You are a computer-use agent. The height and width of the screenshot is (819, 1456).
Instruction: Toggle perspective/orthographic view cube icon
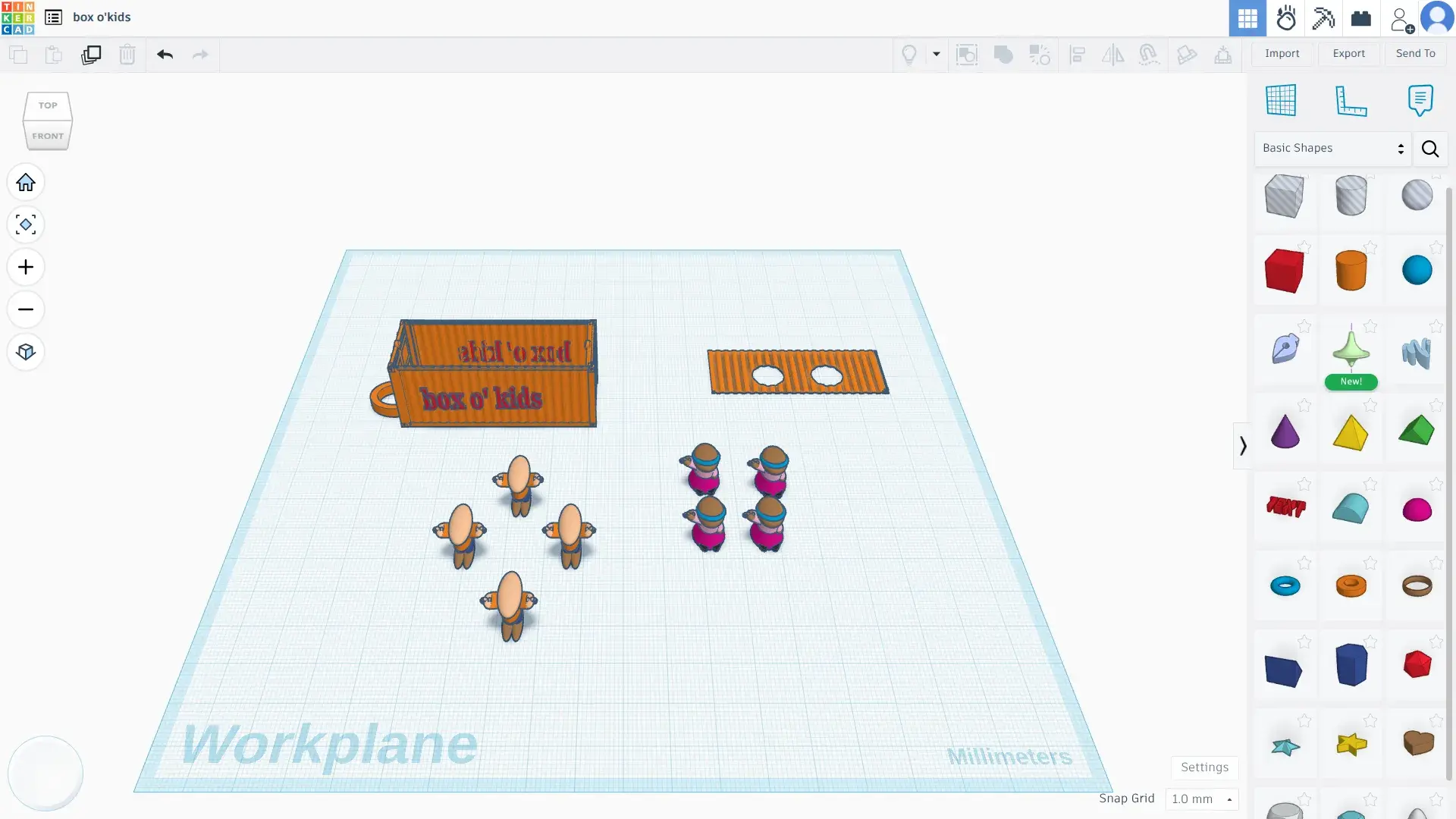click(x=26, y=353)
